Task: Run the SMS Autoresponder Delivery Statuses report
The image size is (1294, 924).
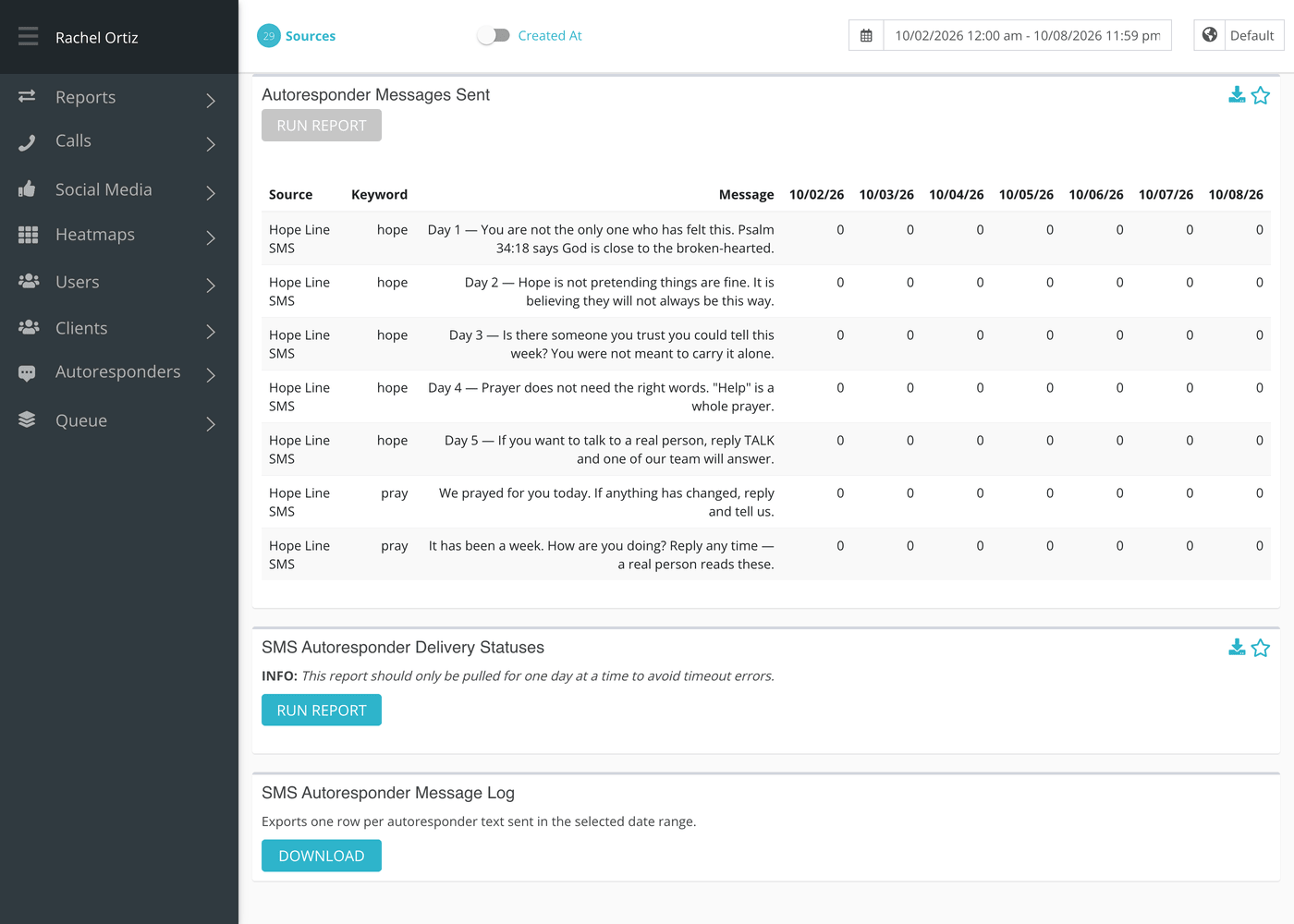Action: [322, 710]
